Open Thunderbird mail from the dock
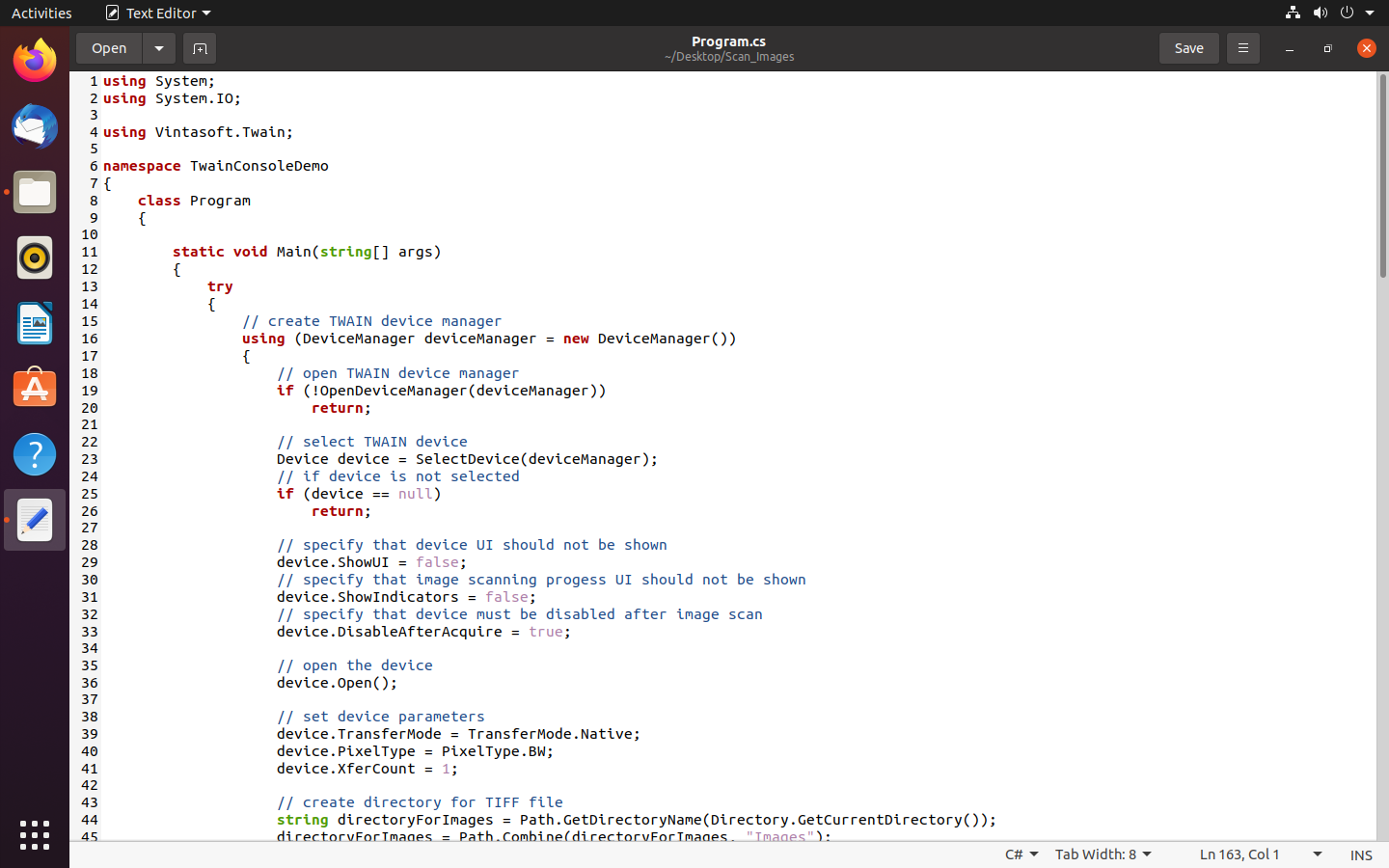 (x=35, y=127)
